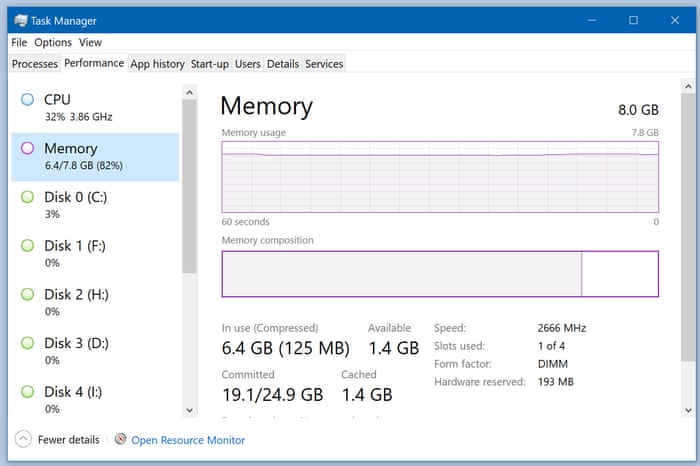The width and height of the screenshot is (700, 466).
Task: Switch to the Start-up tab
Action: (x=209, y=64)
